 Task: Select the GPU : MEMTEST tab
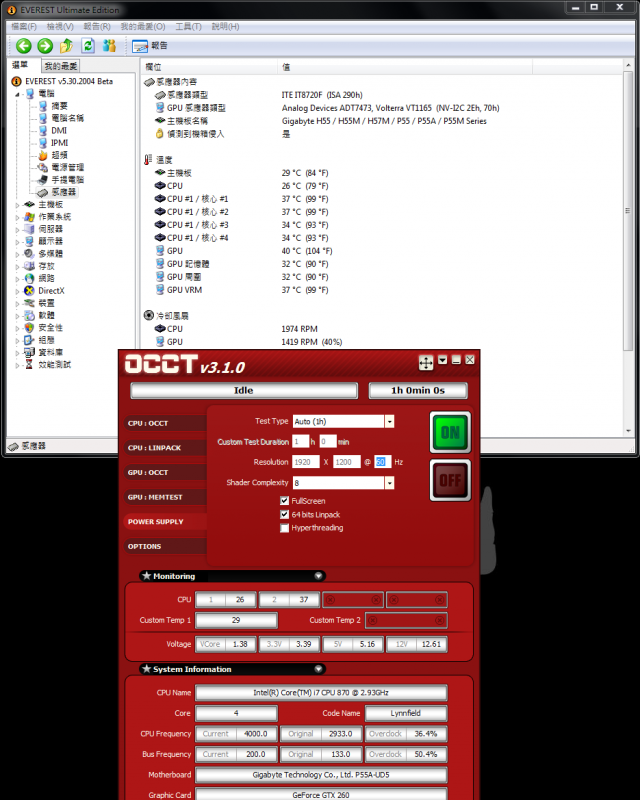(165, 497)
